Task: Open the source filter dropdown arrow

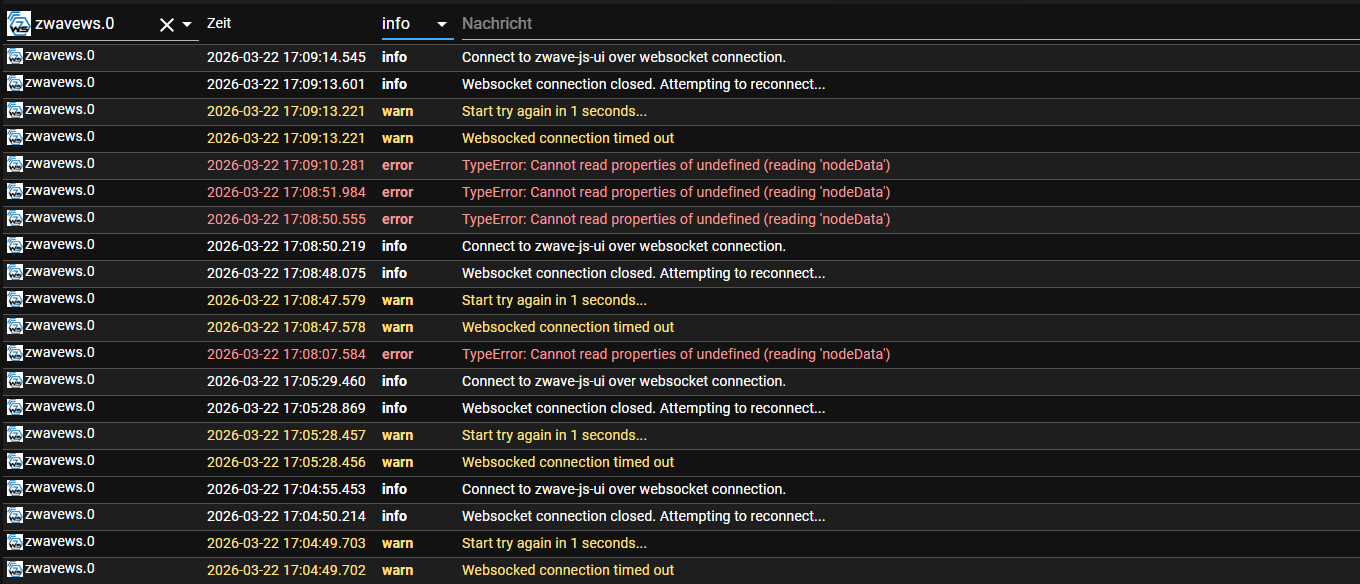Action: coord(187,25)
